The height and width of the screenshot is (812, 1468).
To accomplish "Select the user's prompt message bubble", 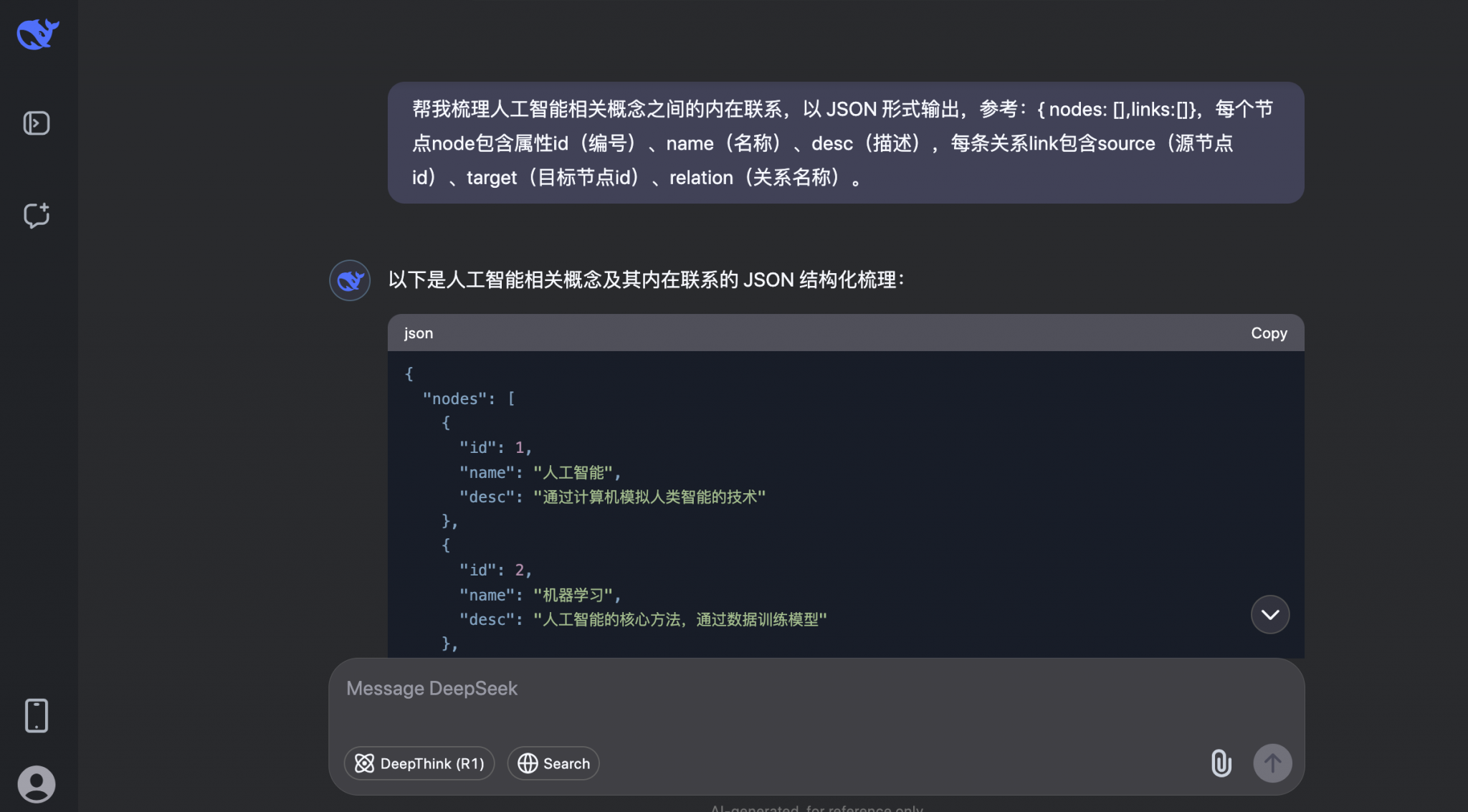I will click(846, 143).
